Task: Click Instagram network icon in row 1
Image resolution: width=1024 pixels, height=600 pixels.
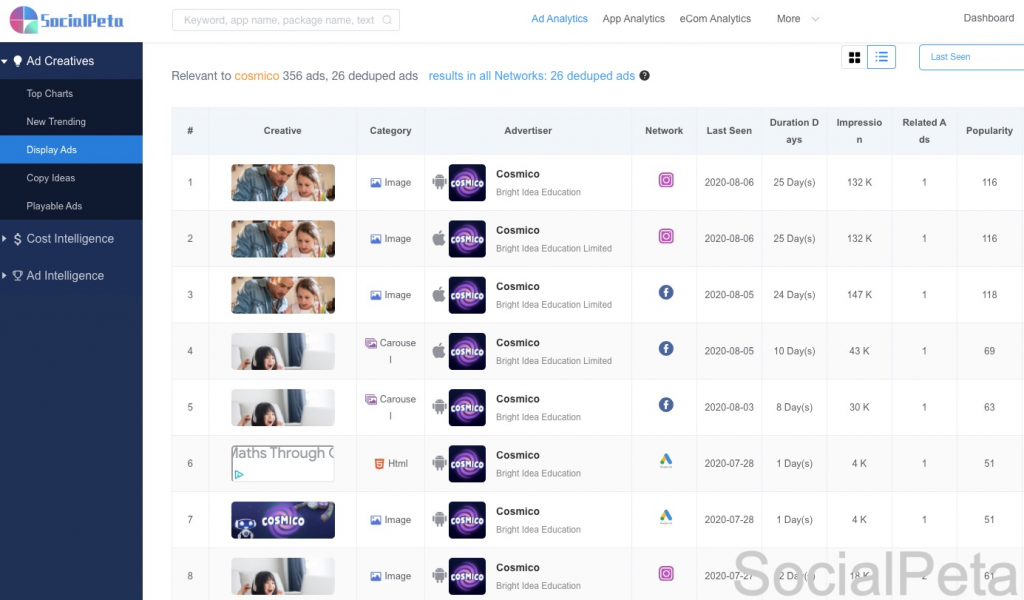Action: [665, 180]
